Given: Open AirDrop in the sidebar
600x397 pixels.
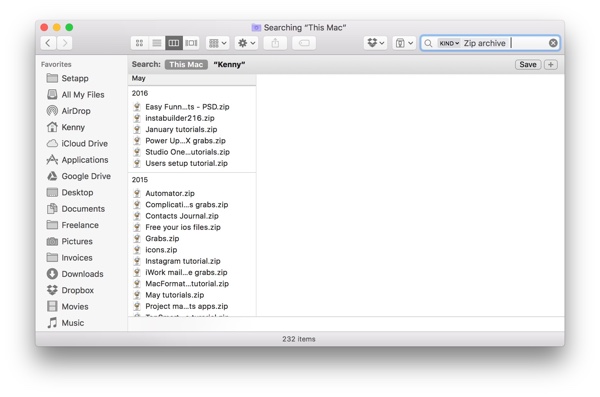Looking at the screenshot, I should pos(68,111).
